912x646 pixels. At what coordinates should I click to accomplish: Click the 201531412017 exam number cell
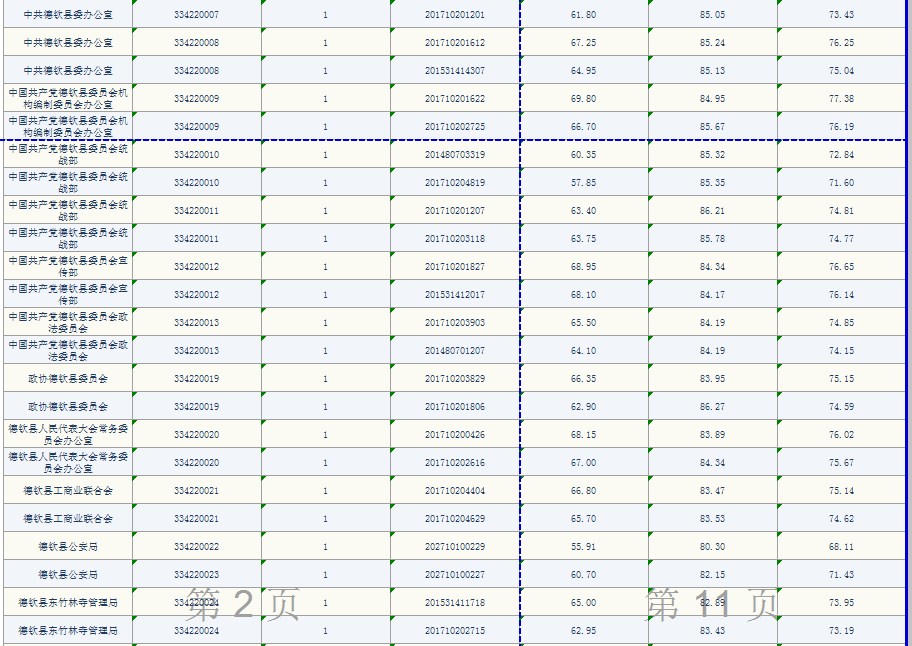coord(455,295)
